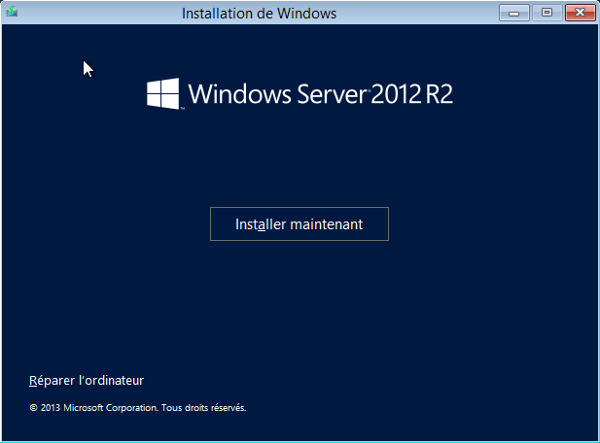Image resolution: width=600 pixels, height=443 pixels.
Task: Maximize the Installation de Windows window
Action: (547, 13)
